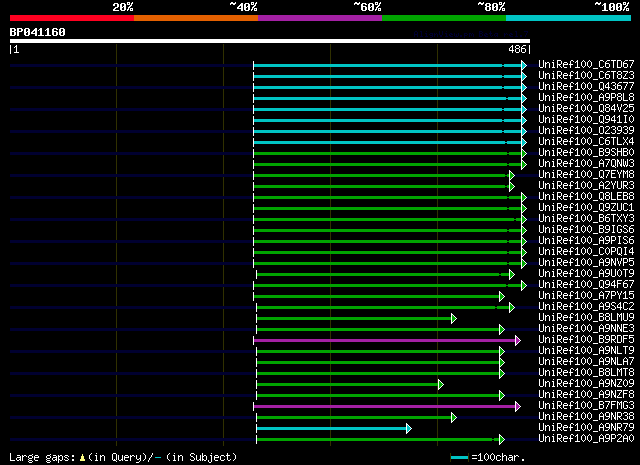The image size is (640, 465).
Task: Click the UniRef100_A2YUR3 label
Action: [x=586, y=185]
